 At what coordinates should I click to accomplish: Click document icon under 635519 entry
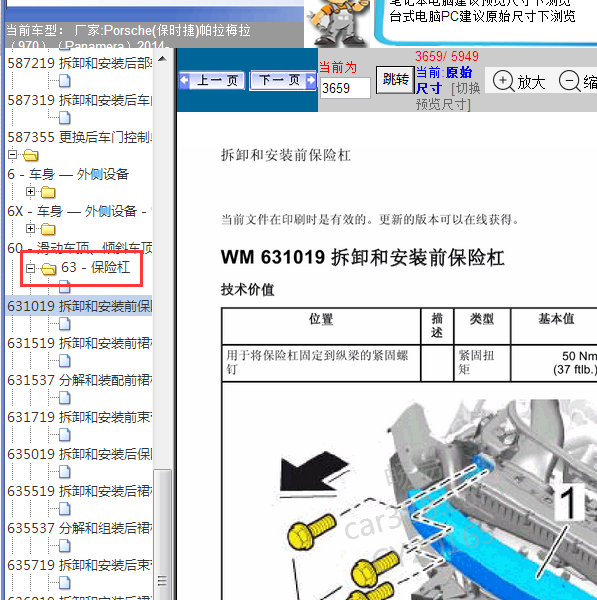point(65,509)
